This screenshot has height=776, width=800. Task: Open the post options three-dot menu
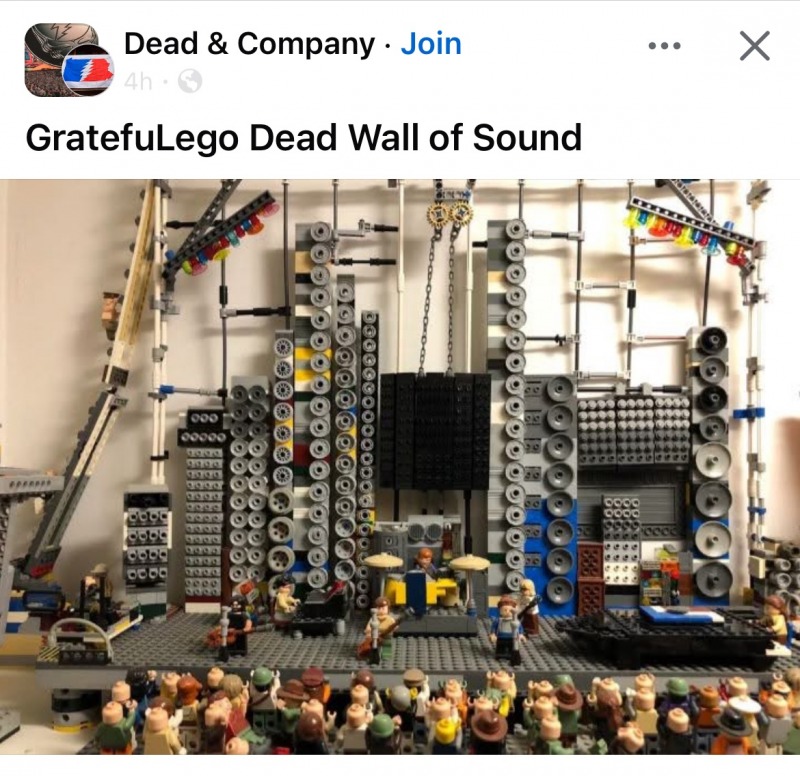click(x=664, y=46)
